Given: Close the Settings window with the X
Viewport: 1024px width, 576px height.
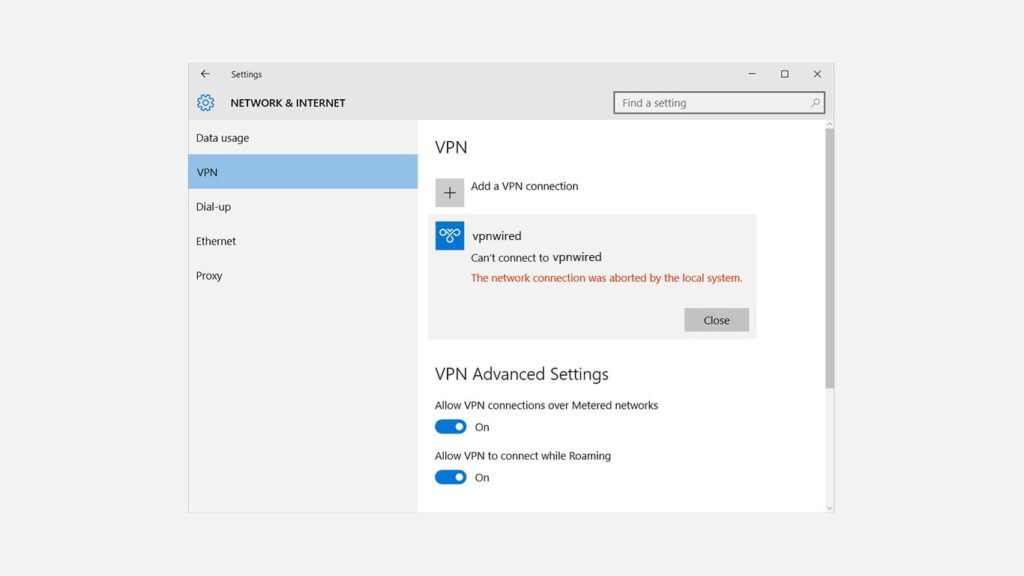Looking at the screenshot, I should (x=817, y=74).
